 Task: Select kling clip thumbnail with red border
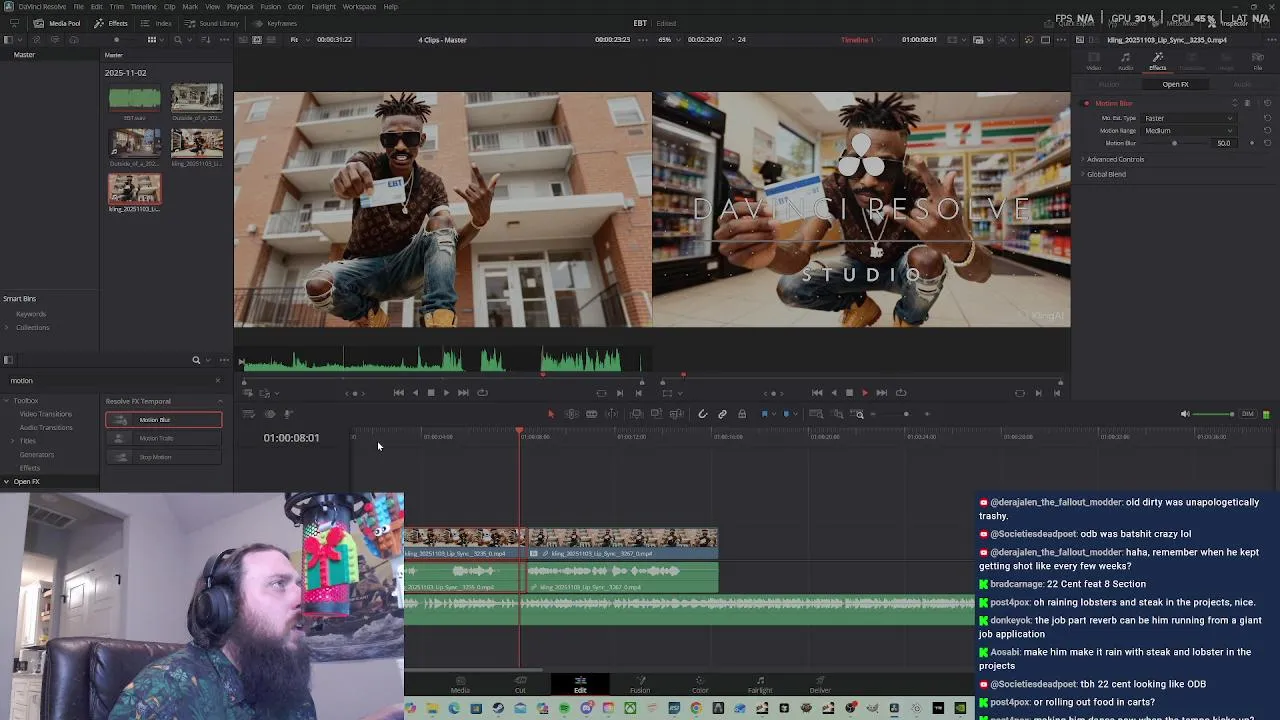click(134, 189)
